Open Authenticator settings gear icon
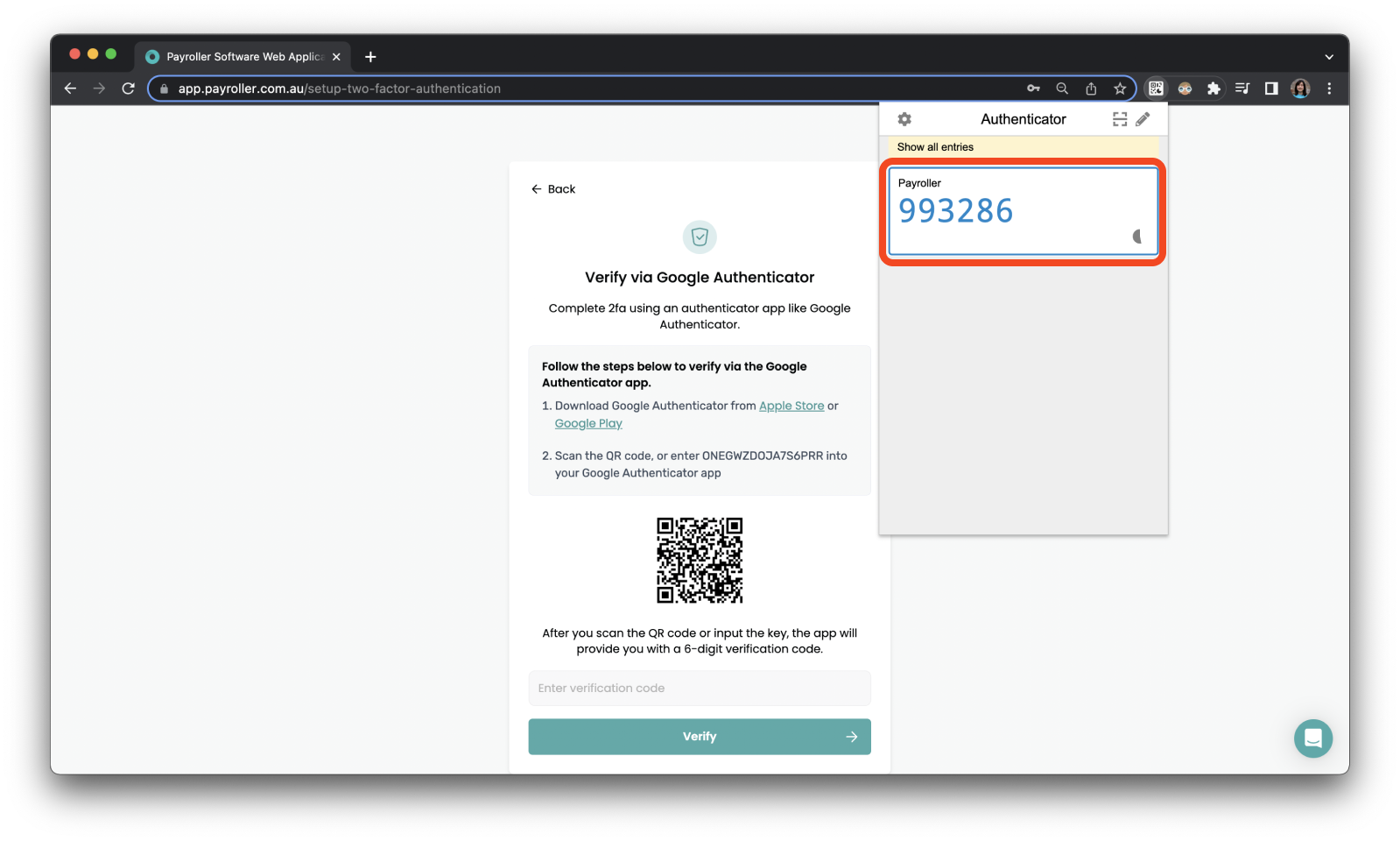Viewport: 1400px width, 841px height. point(904,119)
